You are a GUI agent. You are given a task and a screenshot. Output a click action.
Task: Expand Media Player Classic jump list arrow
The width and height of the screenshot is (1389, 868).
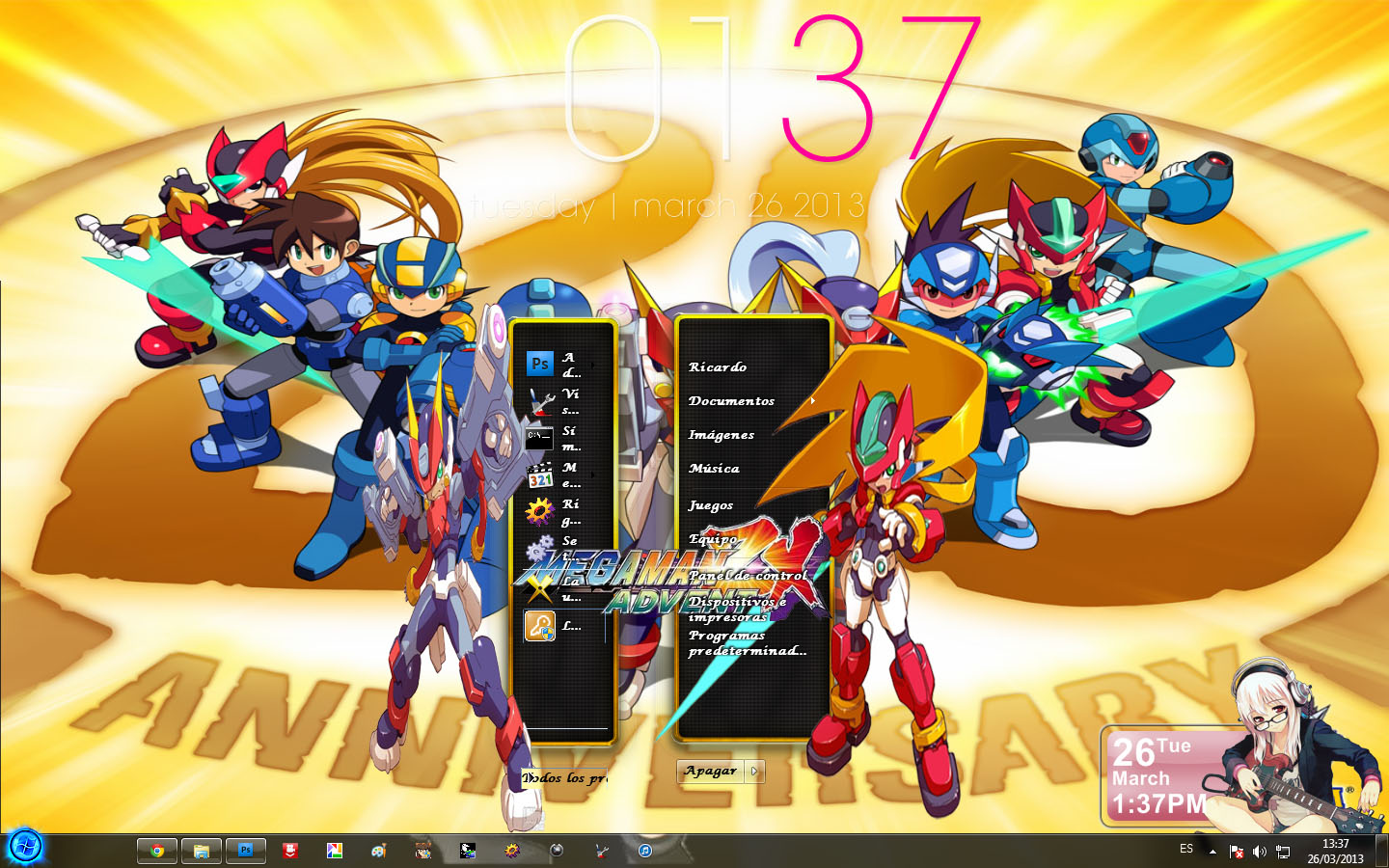[x=592, y=475]
